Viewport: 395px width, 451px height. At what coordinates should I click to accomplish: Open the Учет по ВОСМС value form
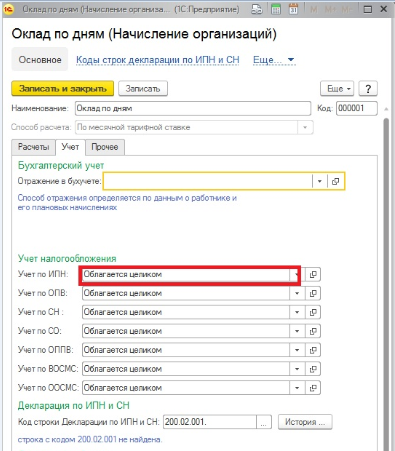point(313,369)
